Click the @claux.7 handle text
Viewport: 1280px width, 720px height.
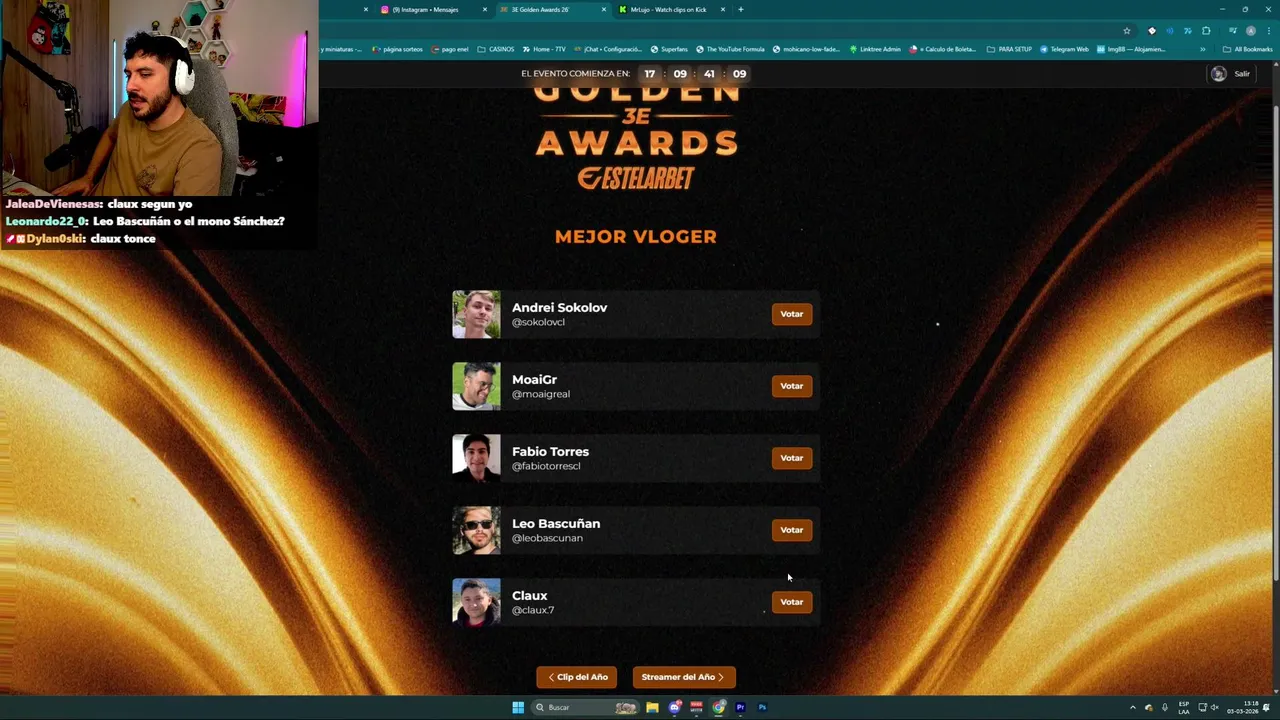pos(533,610)
